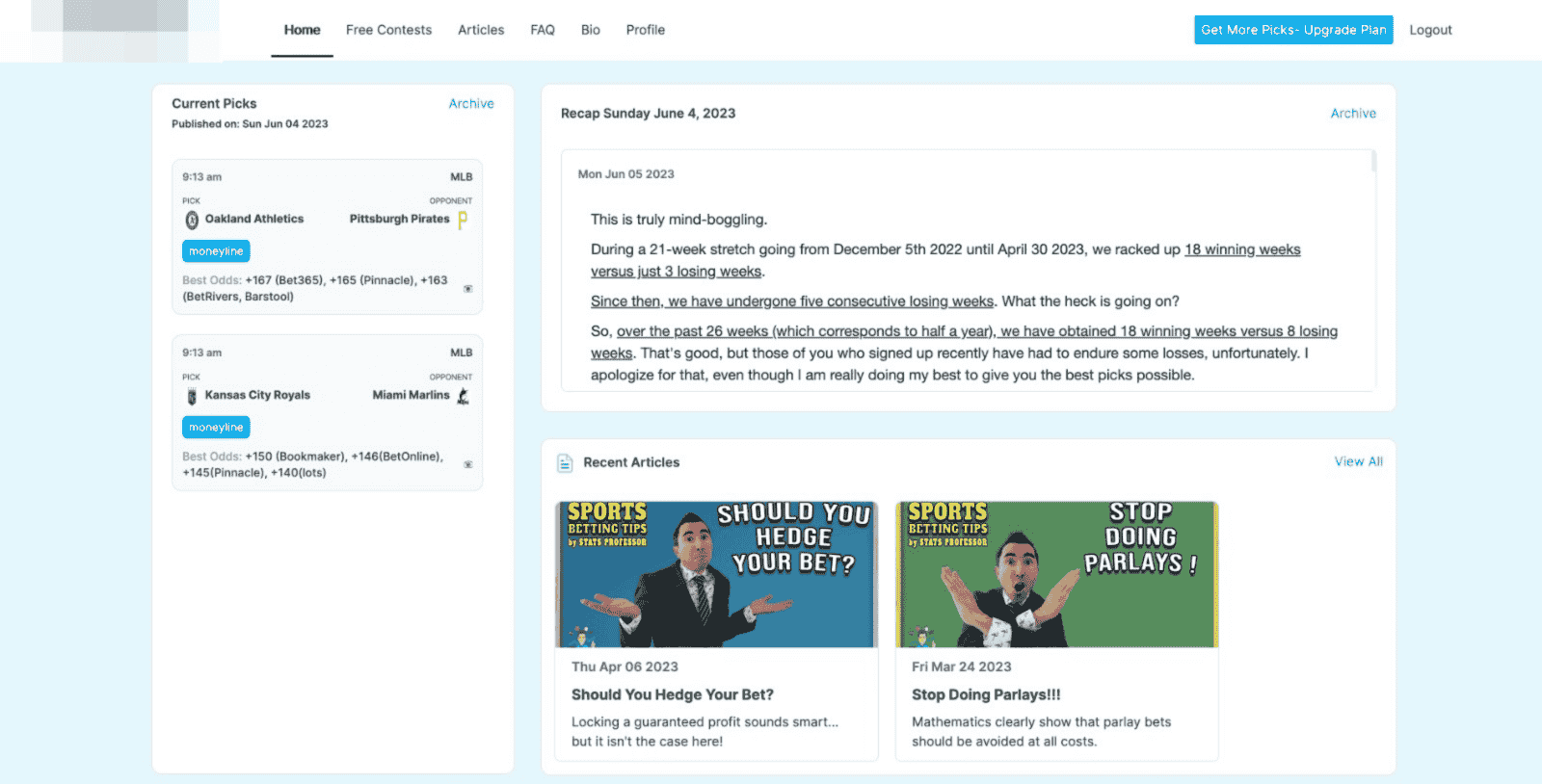Click the Oakland Athletics team logo
The height and width of the screenshot is (784, 1542).
192,221
